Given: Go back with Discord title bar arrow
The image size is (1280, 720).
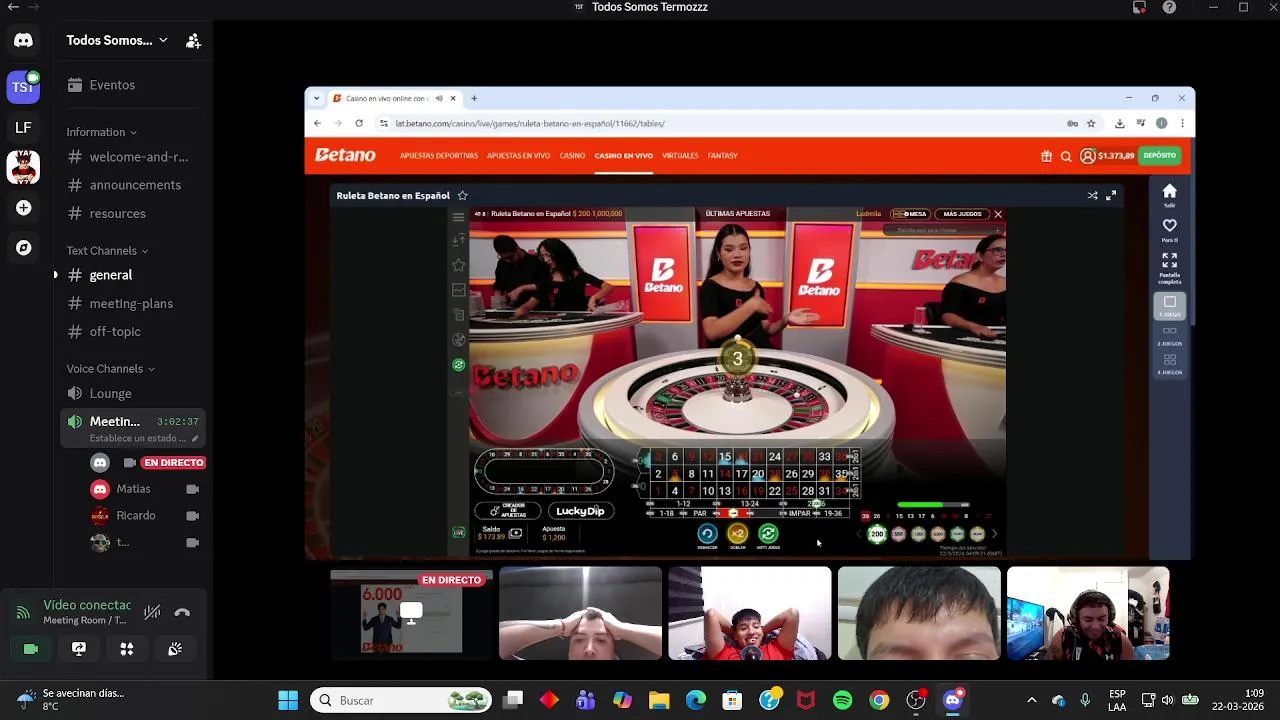Looking at the screenshot, I should tap(13, 7).
